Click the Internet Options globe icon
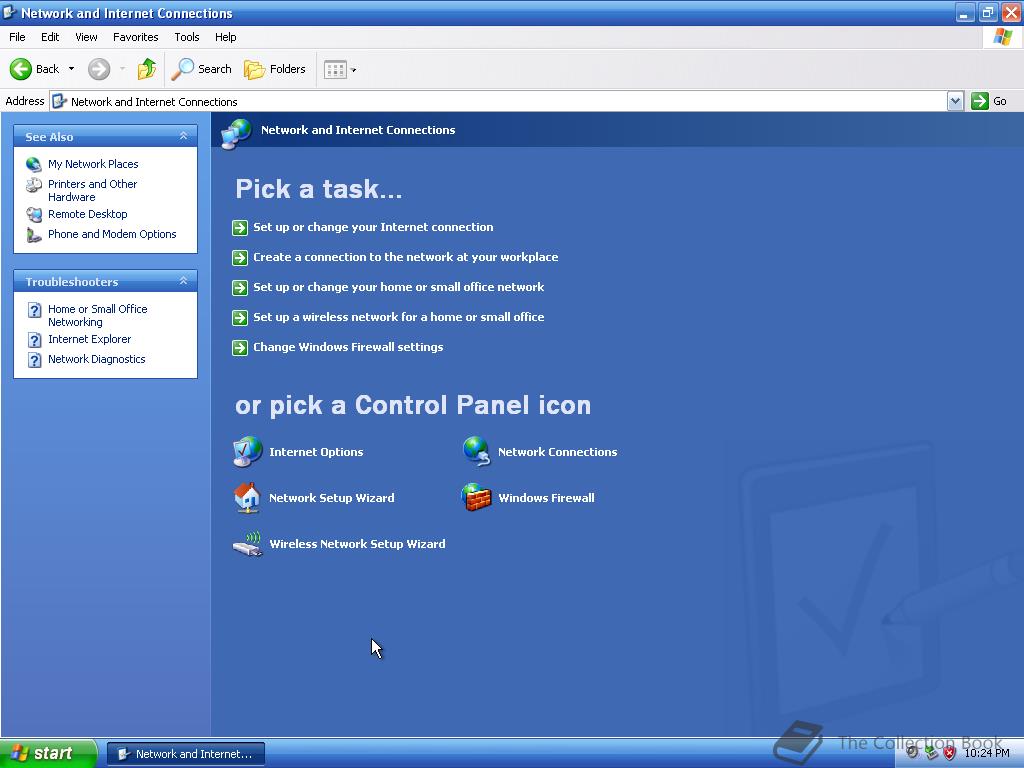Image resolution: width=1024 pixels, height=768 pixels. 248,452
